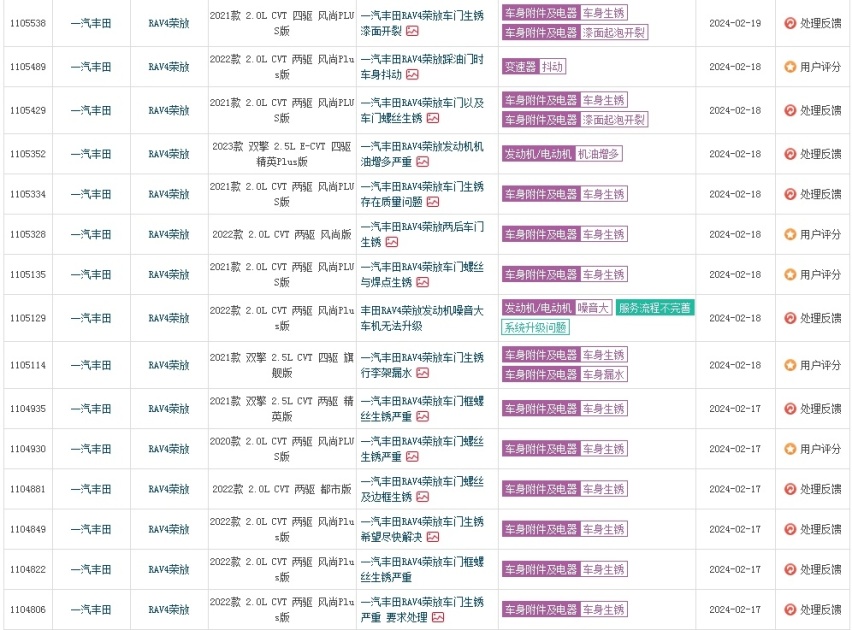Open complaint 丰田RAV4荣放发动机噪音大车机无法升级

422,318
